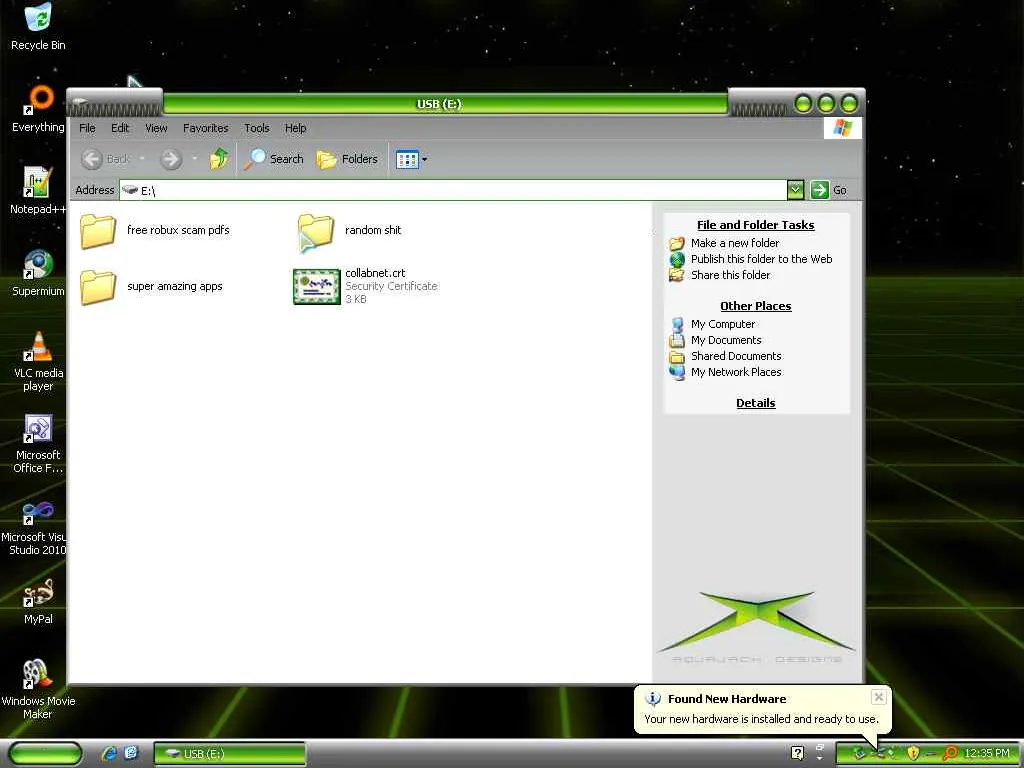
Task: Open the Edit menu
Action: pos(120,128)
